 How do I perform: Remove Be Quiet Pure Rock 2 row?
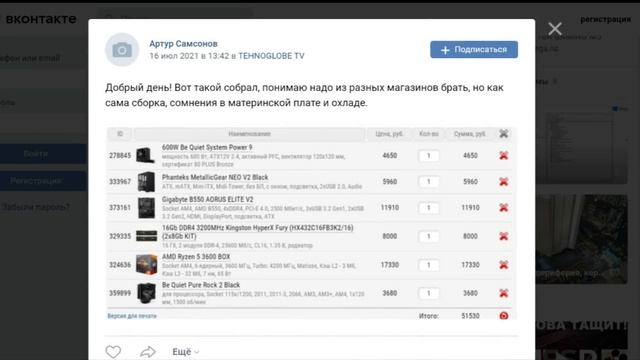click(504, 293)
